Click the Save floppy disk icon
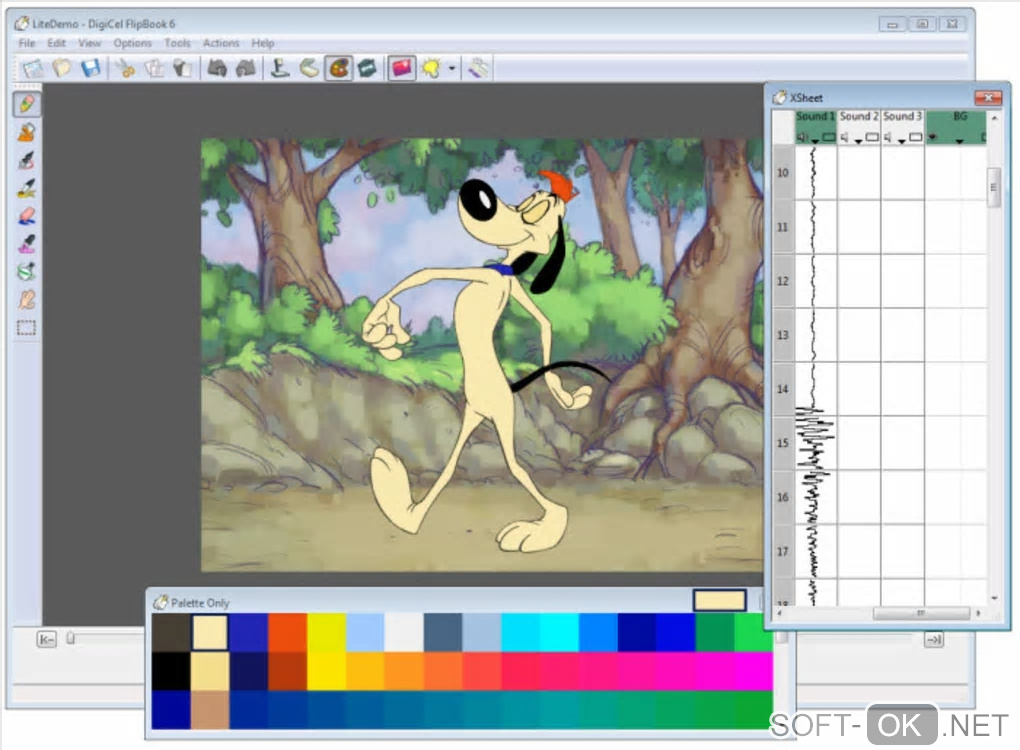The image size is (1020, 750). tap(90, 68)
